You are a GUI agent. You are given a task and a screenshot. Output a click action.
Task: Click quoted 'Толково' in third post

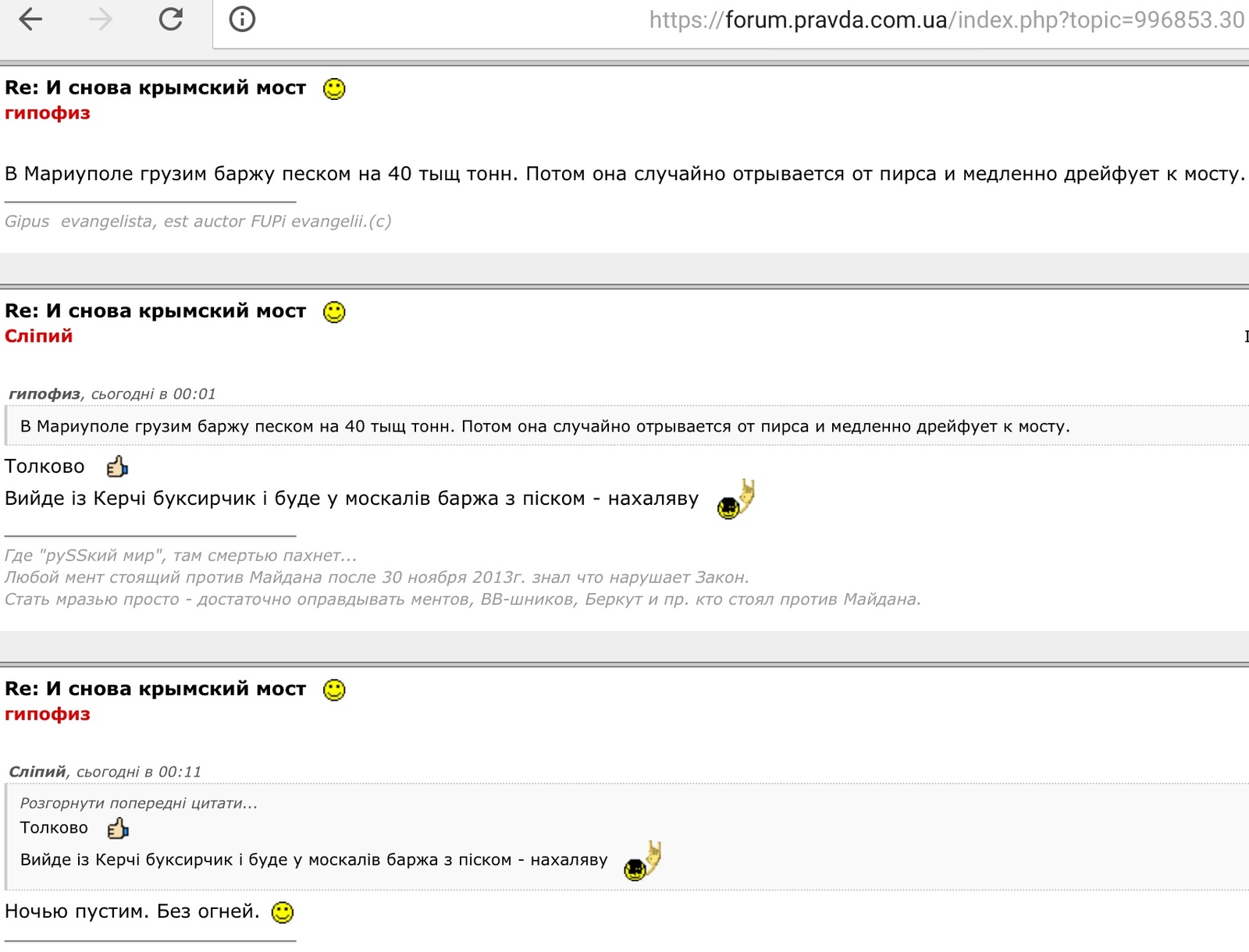click(x=54, y=828)
